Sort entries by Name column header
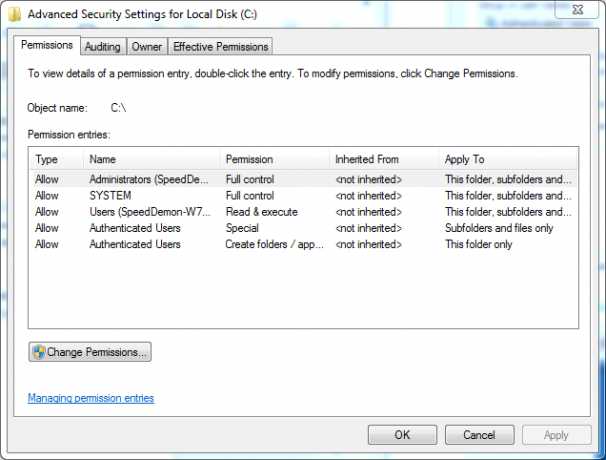The height and width of the screenshot is (460, 606). tap(152, 159)
